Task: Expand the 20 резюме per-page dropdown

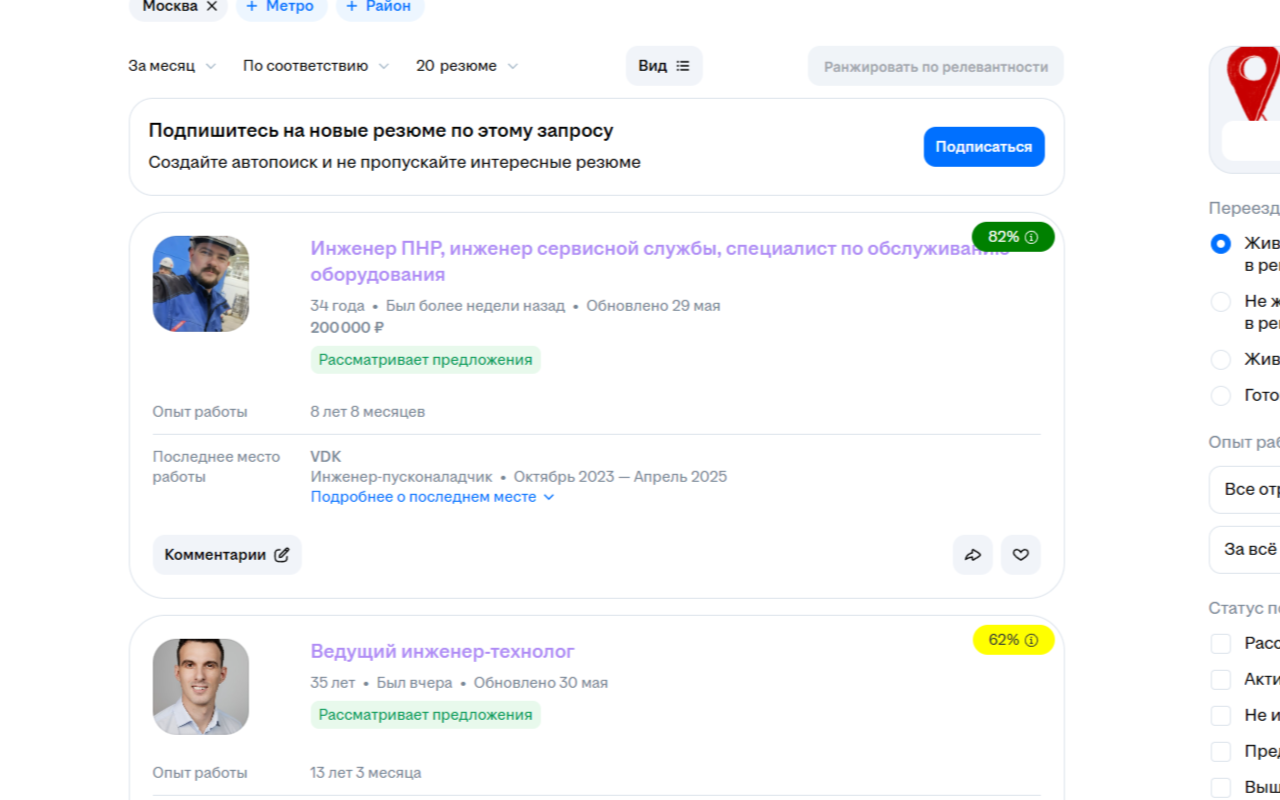Action: coord(464,65)
